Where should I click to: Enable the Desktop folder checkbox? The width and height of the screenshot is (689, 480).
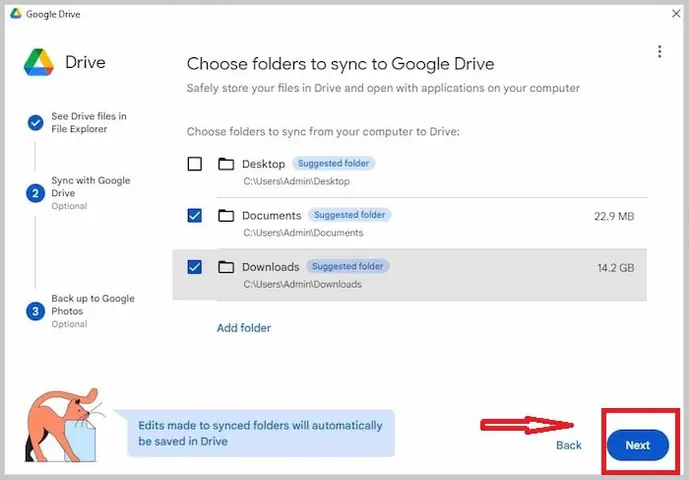click(195, 164)
